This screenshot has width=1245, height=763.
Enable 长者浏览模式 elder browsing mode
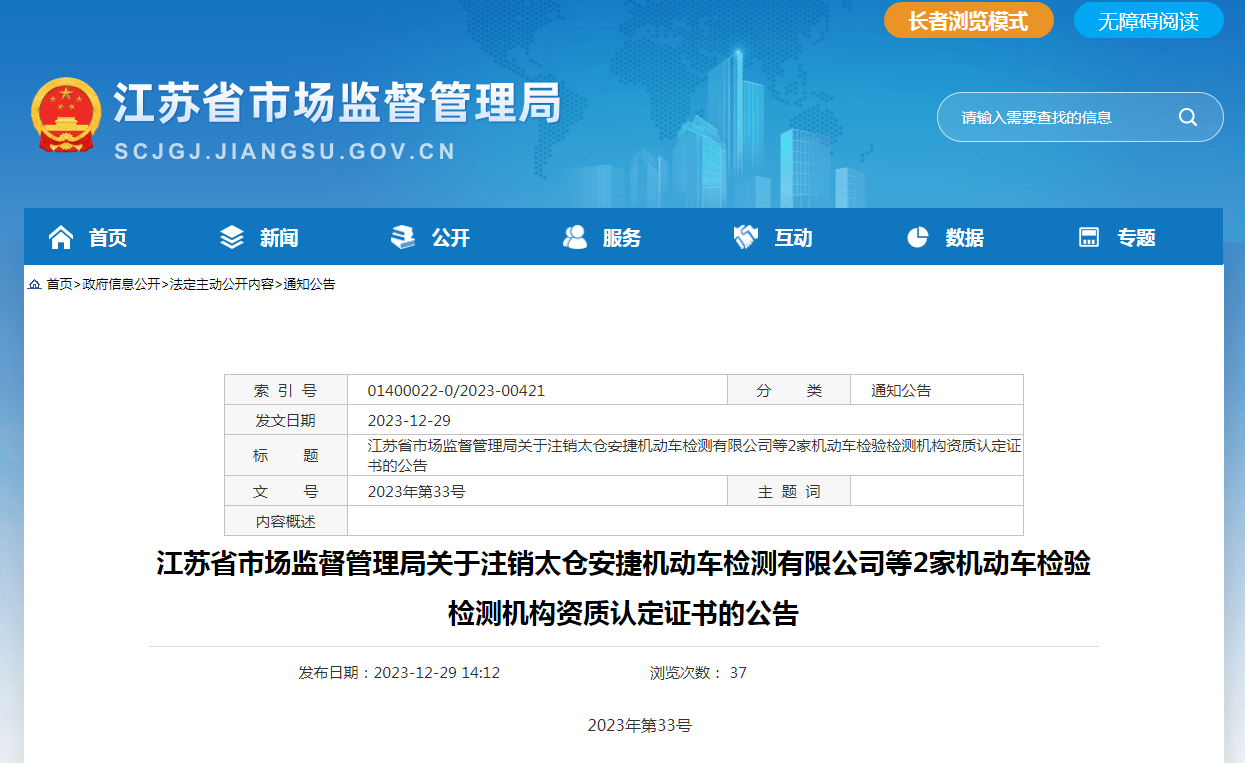click(969, 20)
